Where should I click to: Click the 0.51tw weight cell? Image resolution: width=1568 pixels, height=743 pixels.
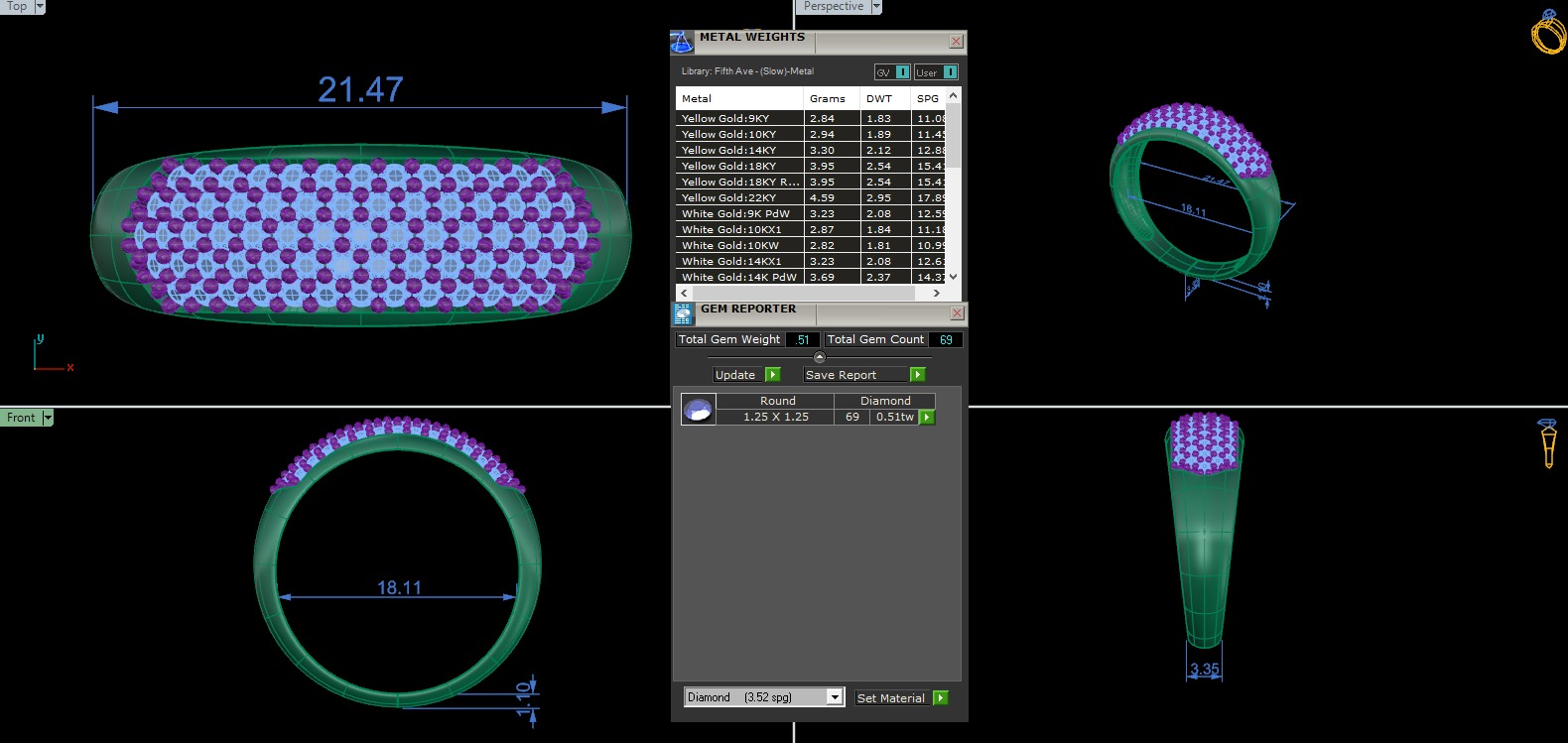click(x=894, y=417)
